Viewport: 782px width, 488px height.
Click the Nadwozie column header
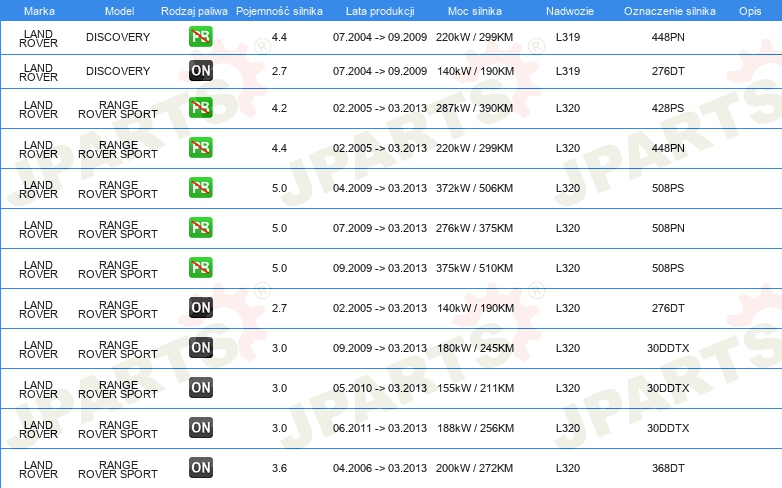570,11
